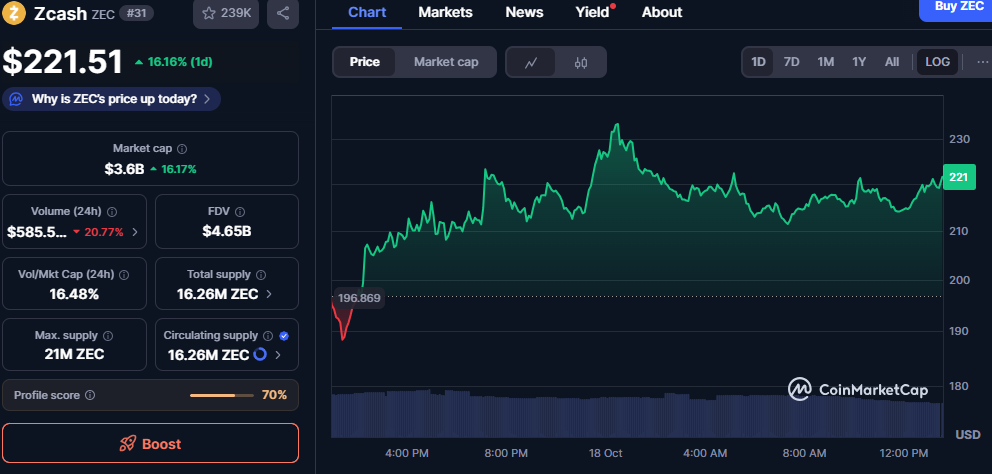992x474 pixels.
Task: Click Market cap info icon
Action: point(182,148)
